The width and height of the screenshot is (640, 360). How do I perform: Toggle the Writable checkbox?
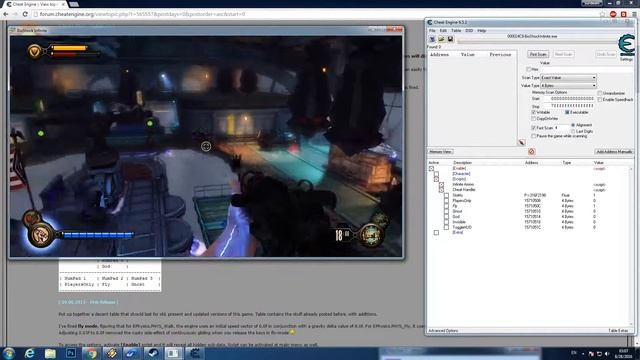pos(533,112)
